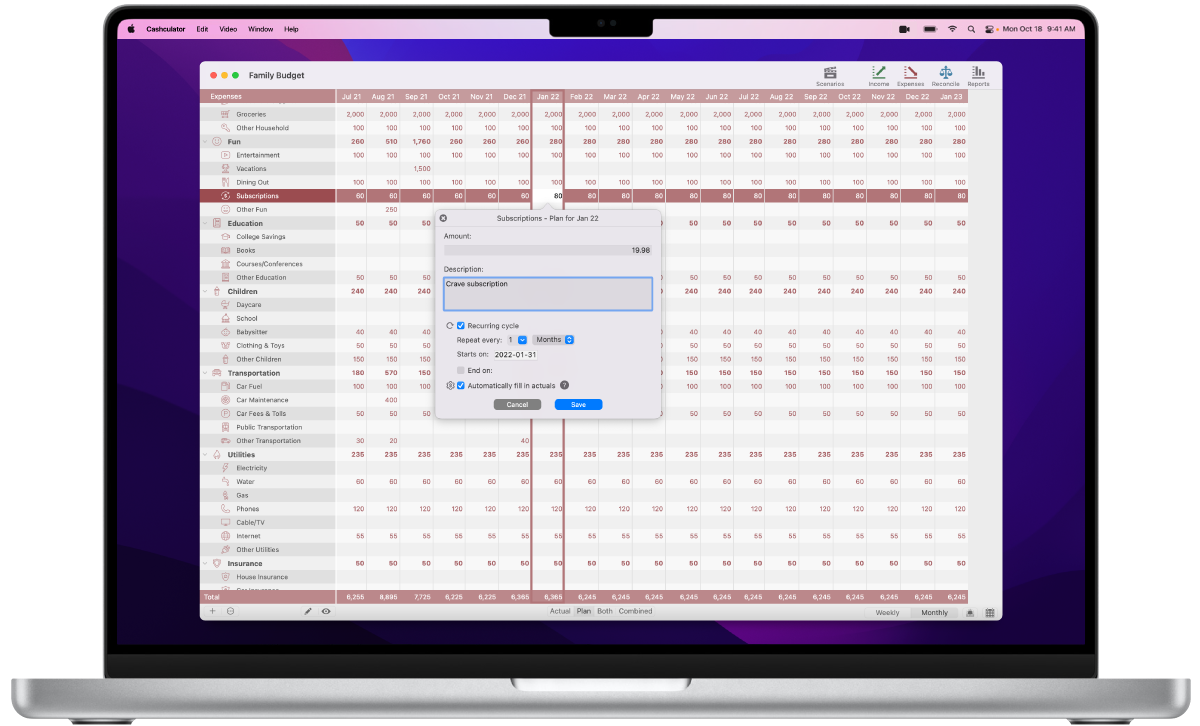
Task: Click the Groceries cart icon
Action: (226, 114)
